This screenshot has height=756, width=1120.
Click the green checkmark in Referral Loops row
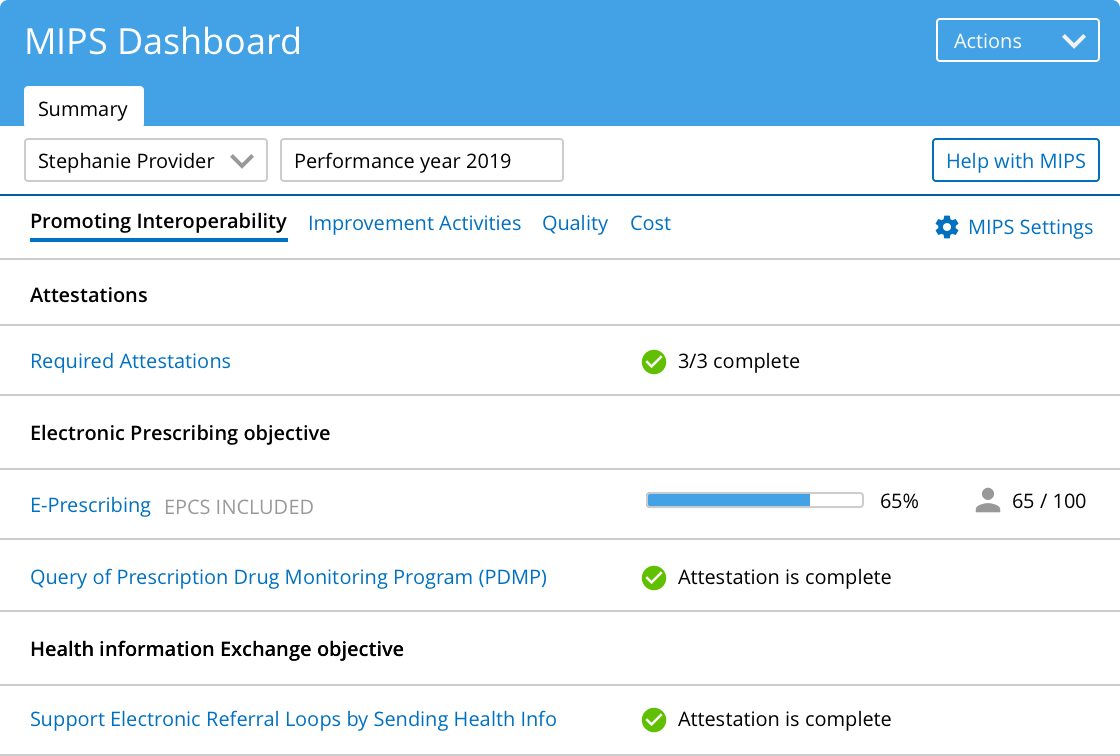click(654, 720)
